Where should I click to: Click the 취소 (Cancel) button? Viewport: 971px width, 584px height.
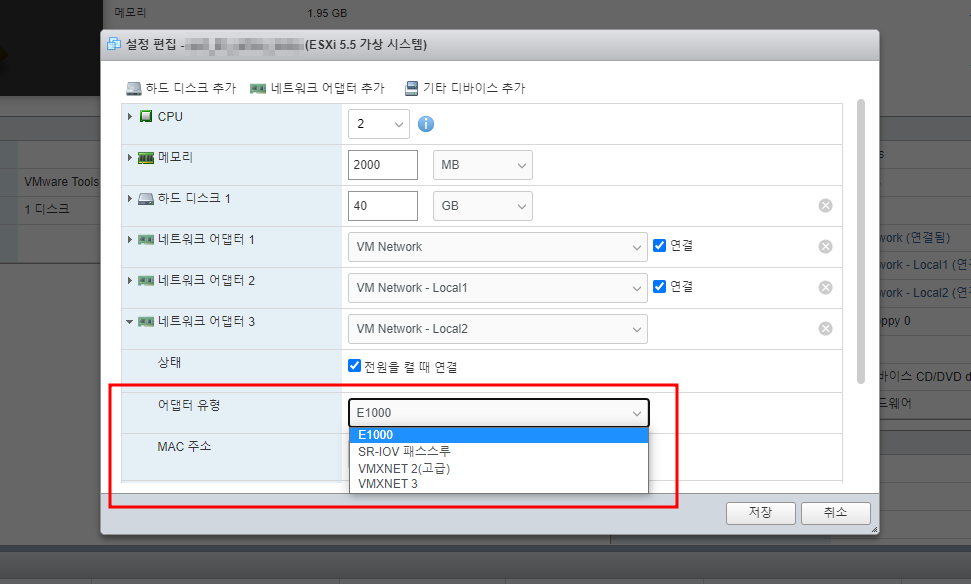(x=835, y=513)
